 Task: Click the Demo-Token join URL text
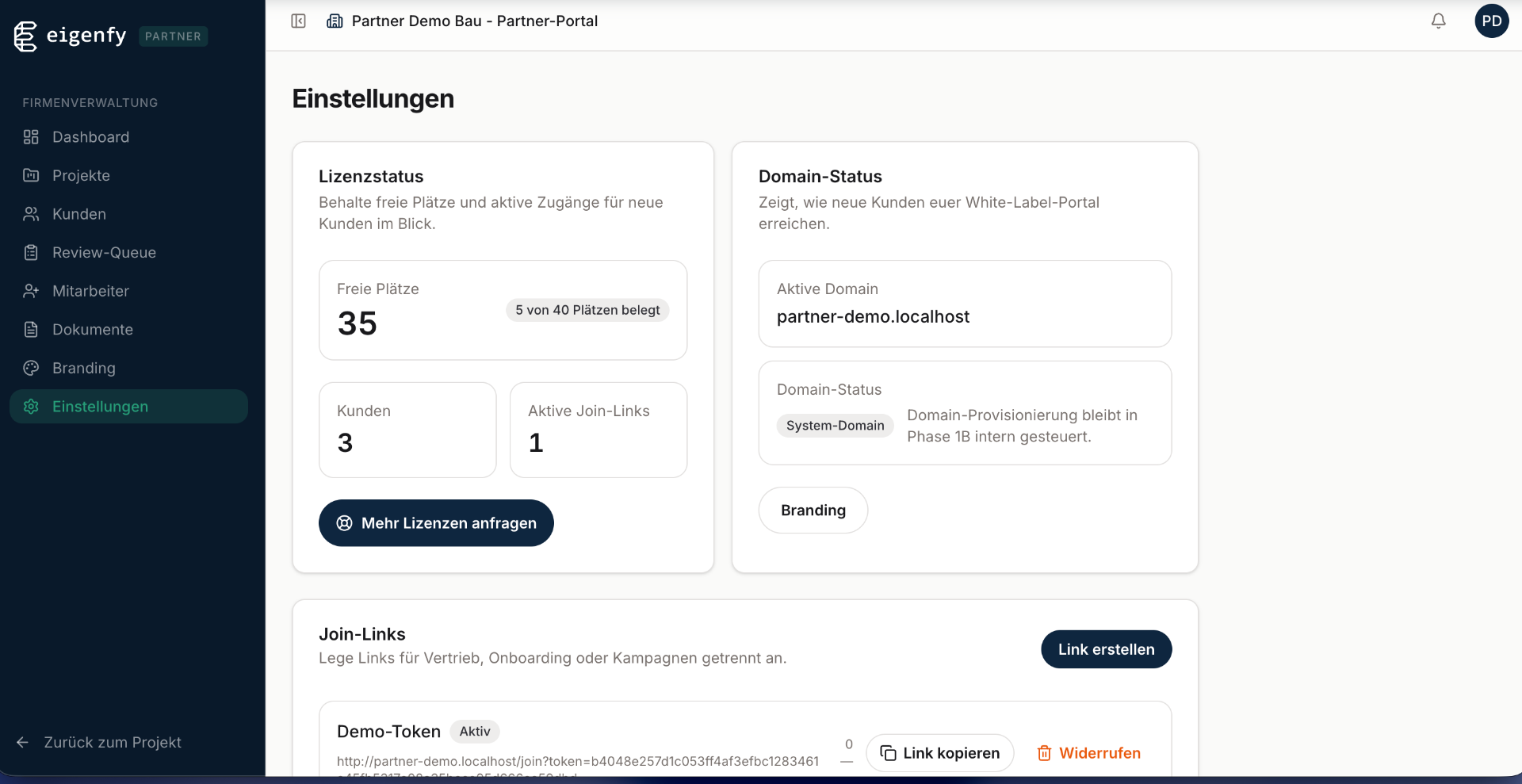(577, 762)
